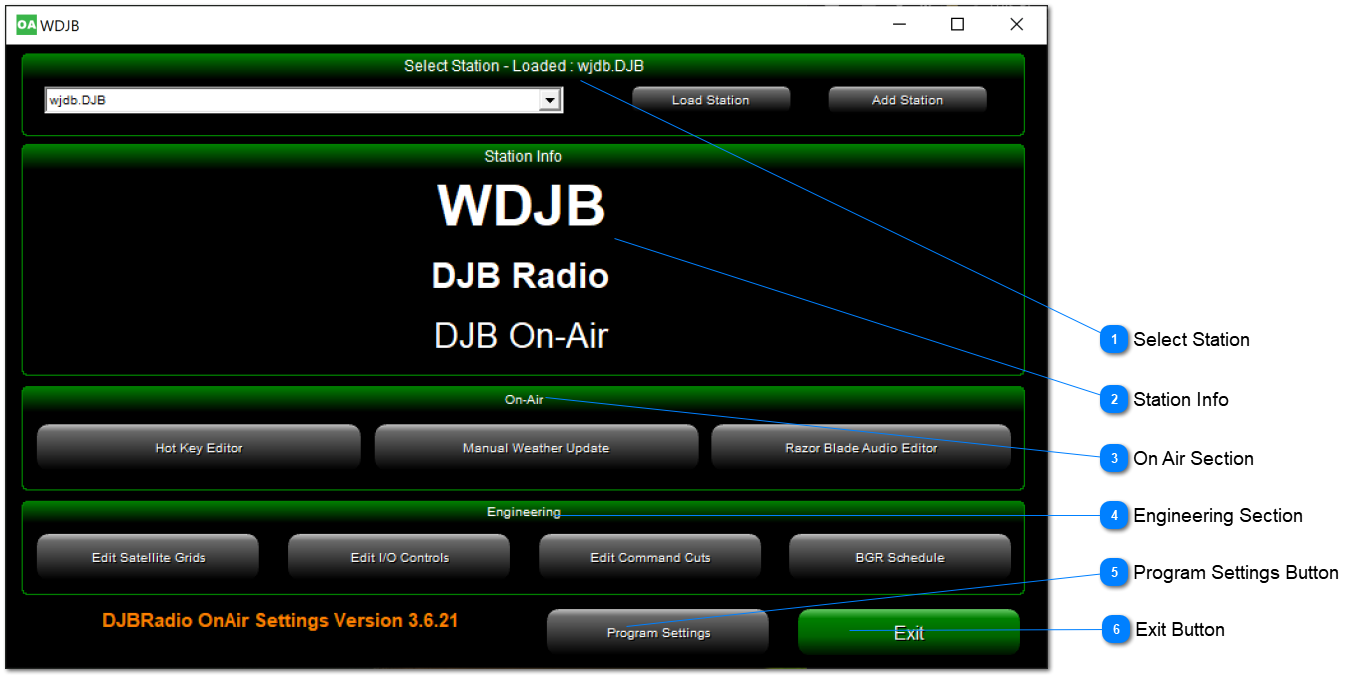This screenshot has height=678, width=1355.
Task: Click the Engineering section header
Action: [524, 512]
